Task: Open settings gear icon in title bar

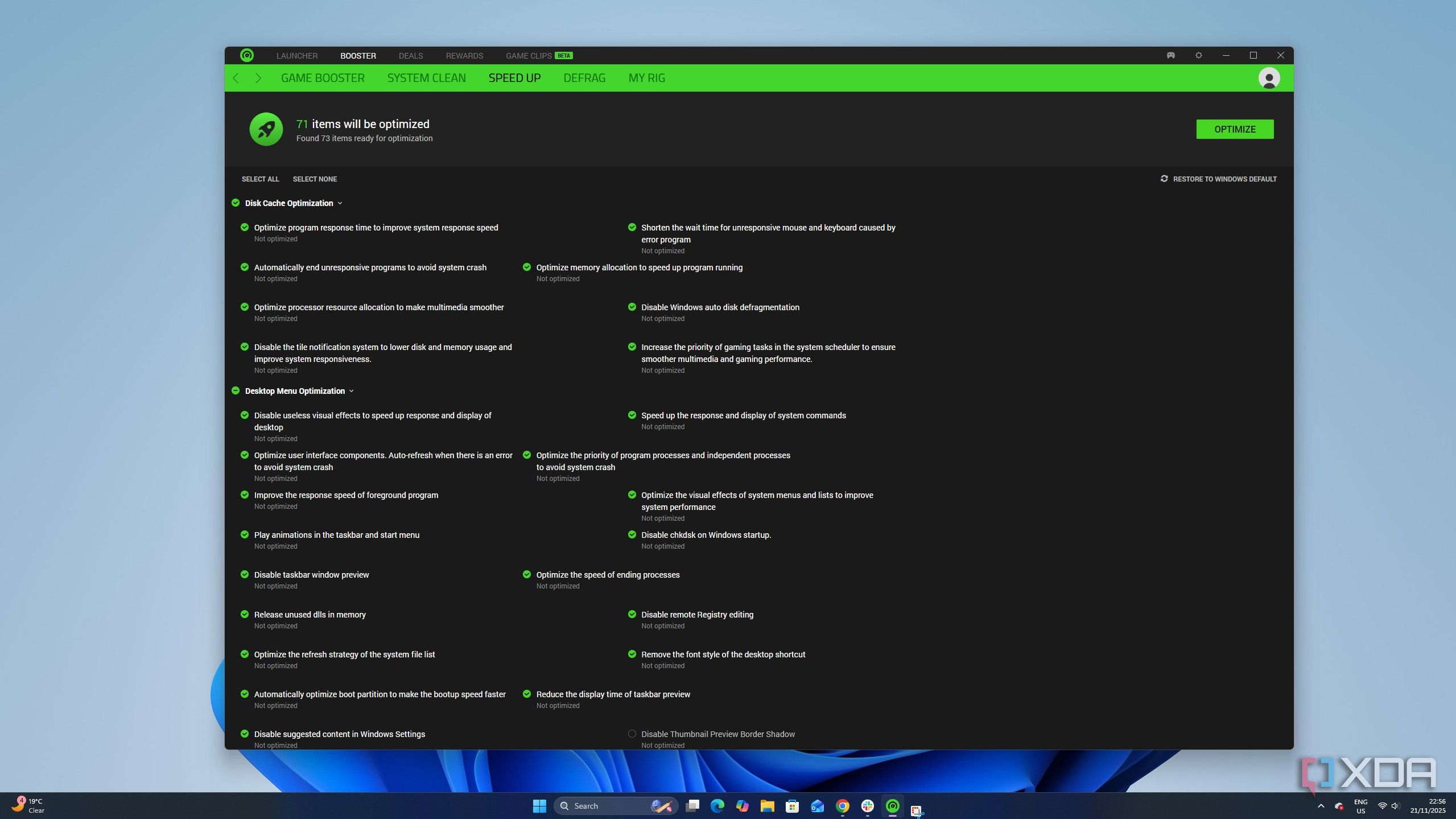Action: click(x=1198, y=55)
